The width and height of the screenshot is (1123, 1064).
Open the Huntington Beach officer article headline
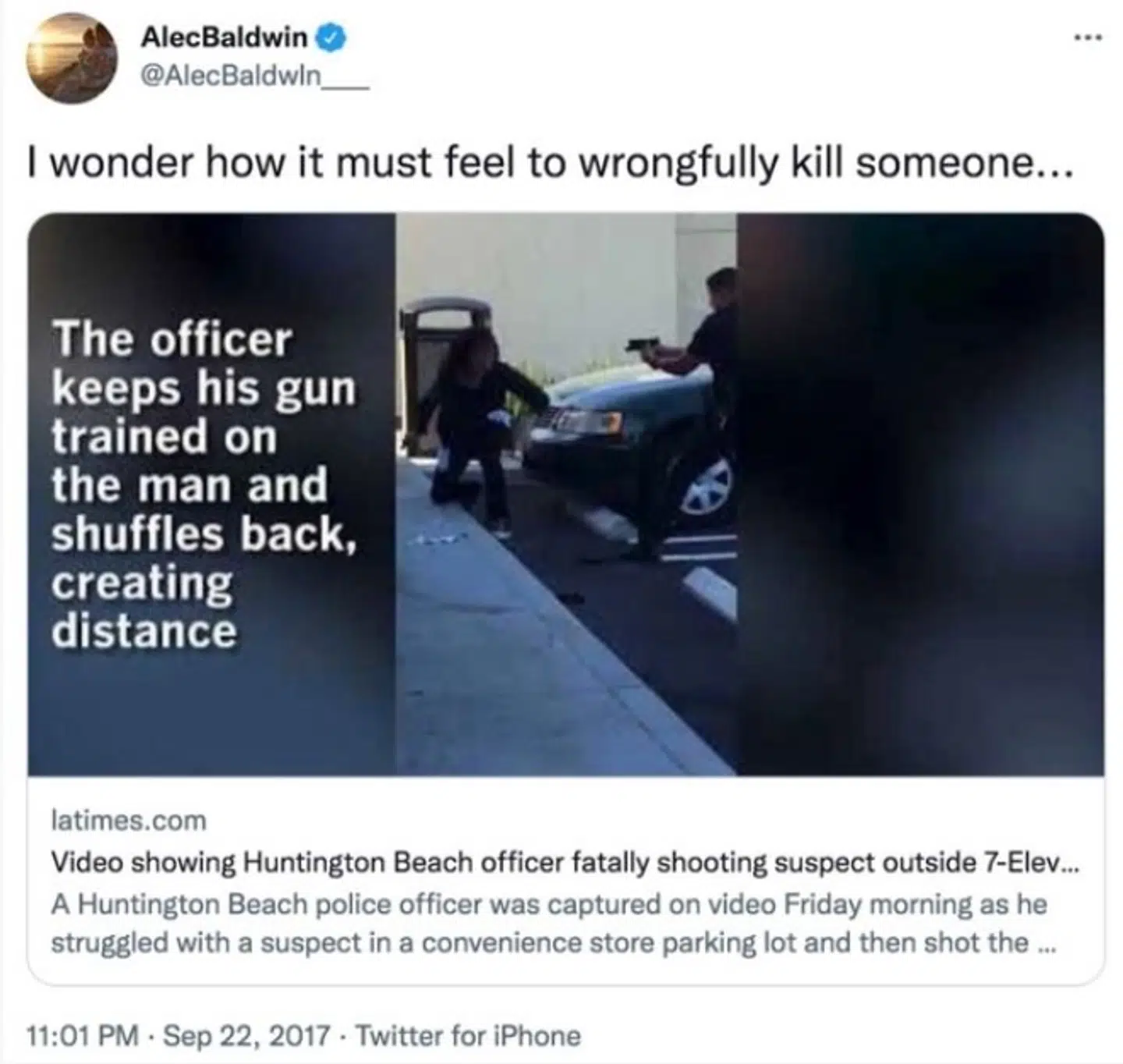(565, 862)
